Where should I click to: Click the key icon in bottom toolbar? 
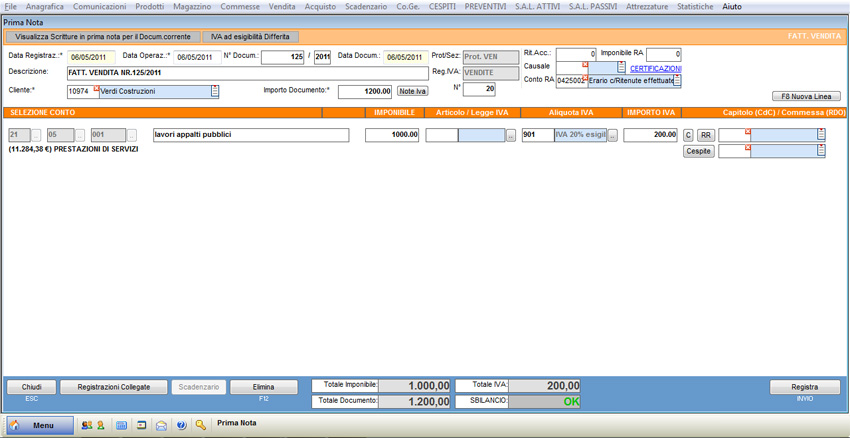pyautogui.click(x=201, y=425)
